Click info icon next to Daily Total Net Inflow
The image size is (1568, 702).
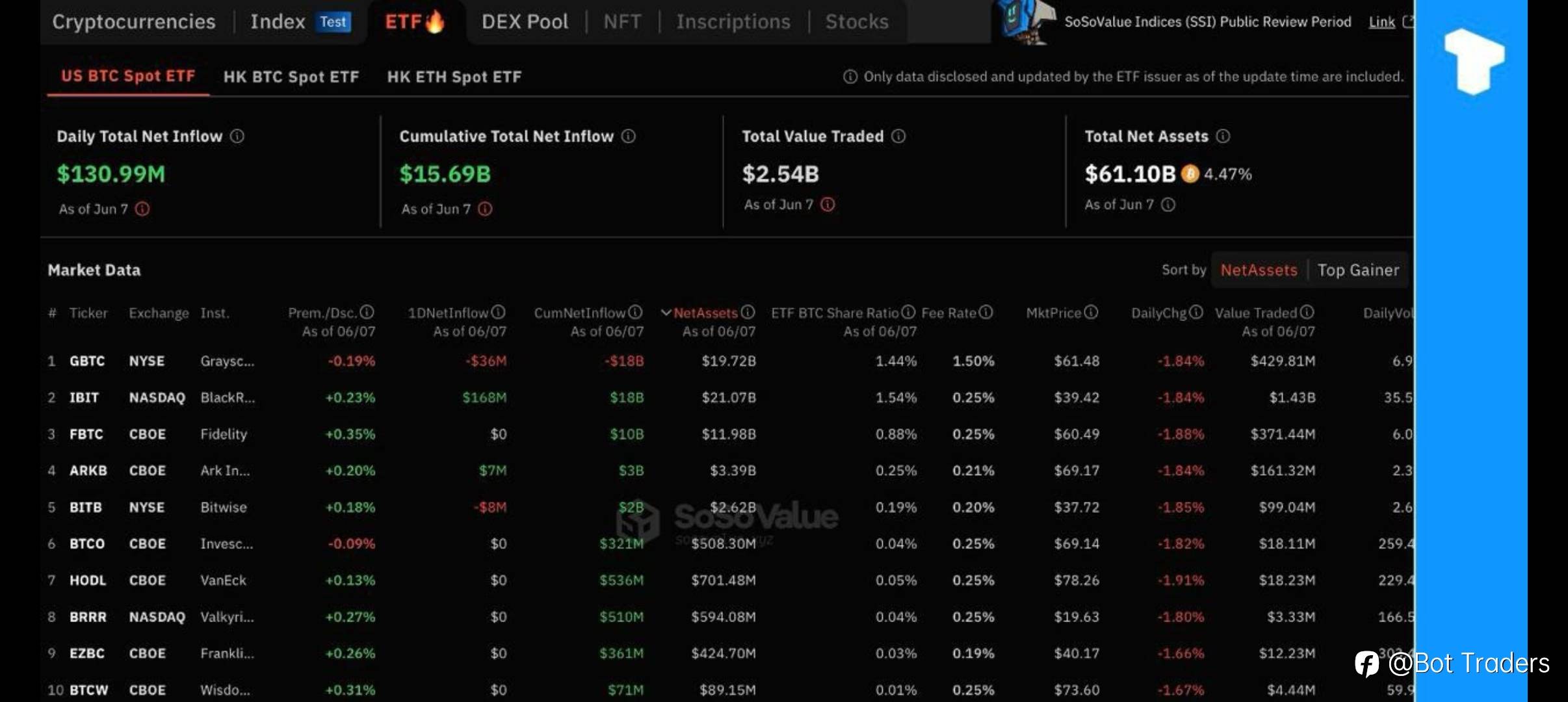pos(237,136)
